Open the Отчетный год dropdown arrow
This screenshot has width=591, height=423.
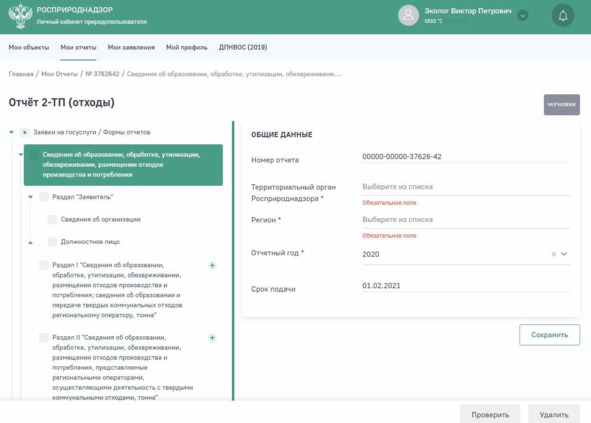564,254
